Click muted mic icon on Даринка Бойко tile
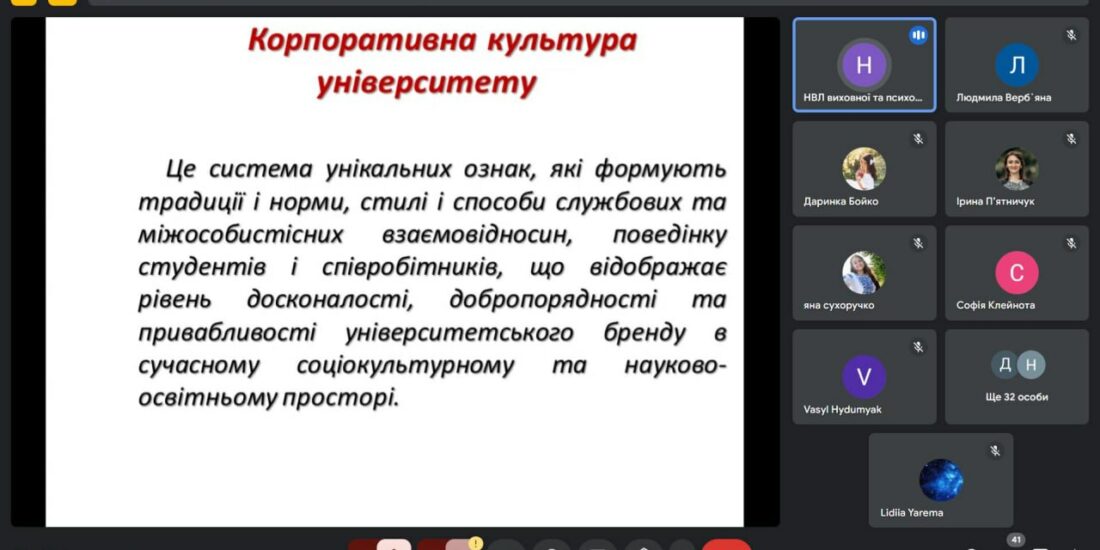Image resolution: width=1100 pixels, height=550 pixels. click(x=918, y=139)
